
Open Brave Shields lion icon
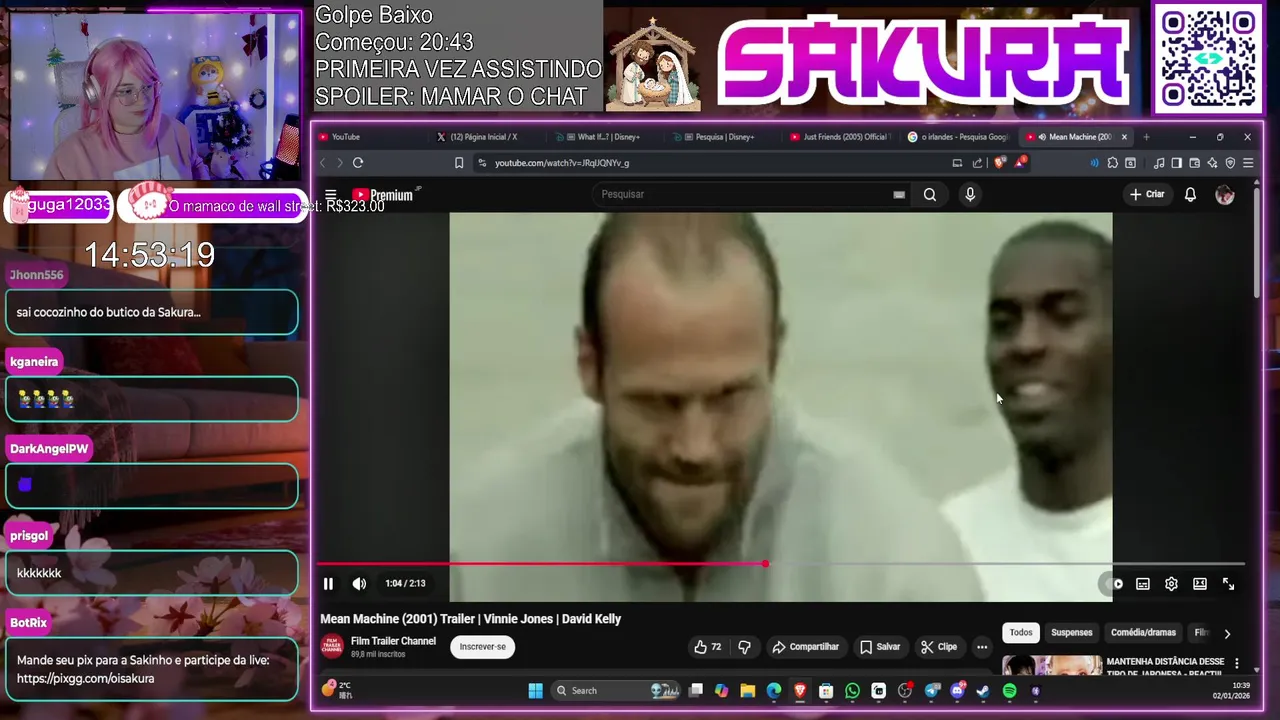(999, 163)
